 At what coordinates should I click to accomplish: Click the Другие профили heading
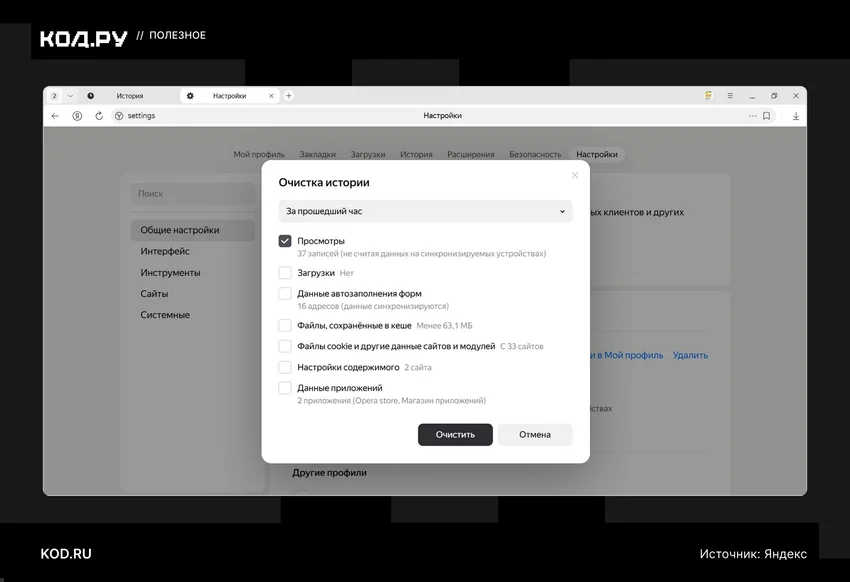(329, 473)
